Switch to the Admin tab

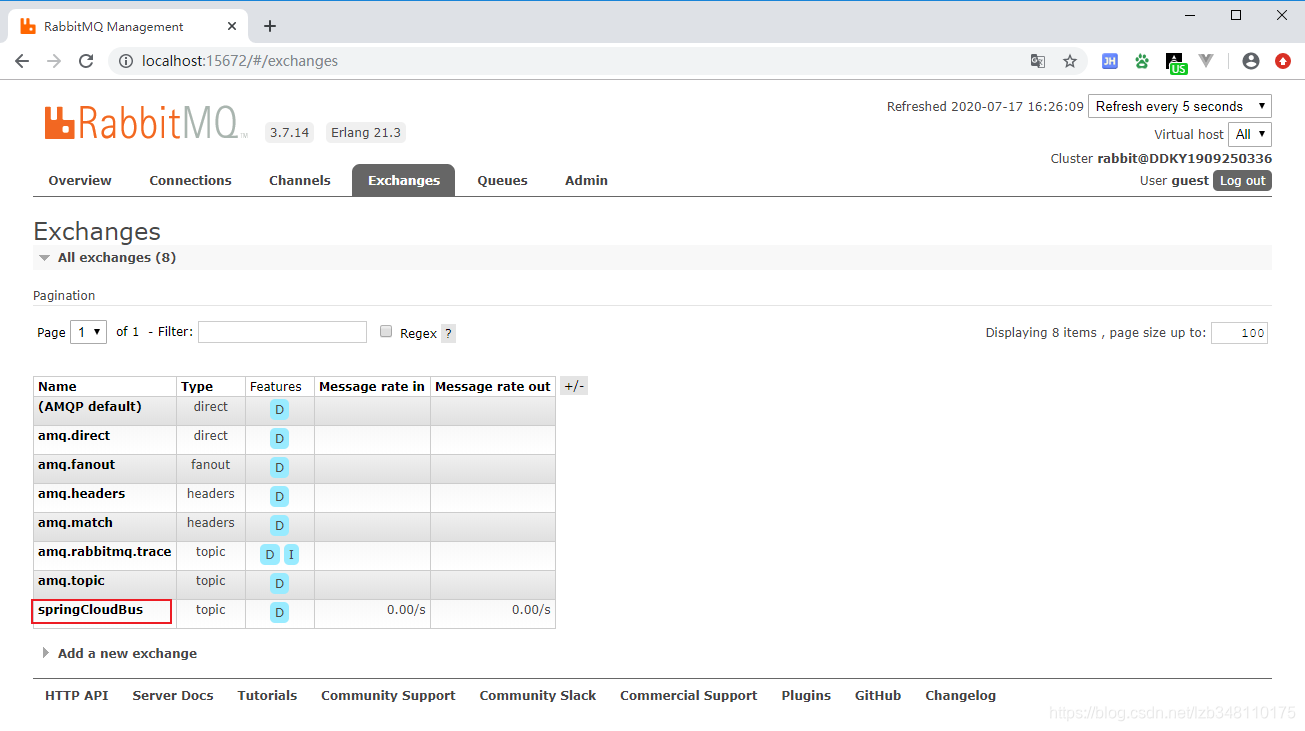[586, 180]
